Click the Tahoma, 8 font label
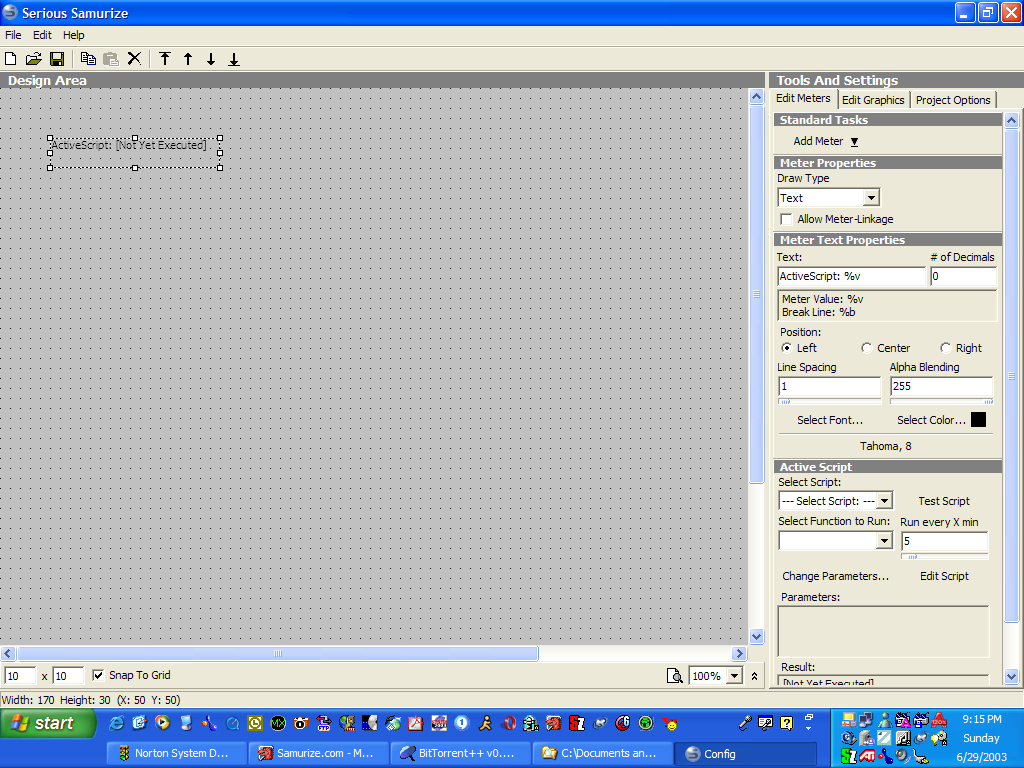The image size is (1024, 768). pyautogui.click(x=886, y=446)
